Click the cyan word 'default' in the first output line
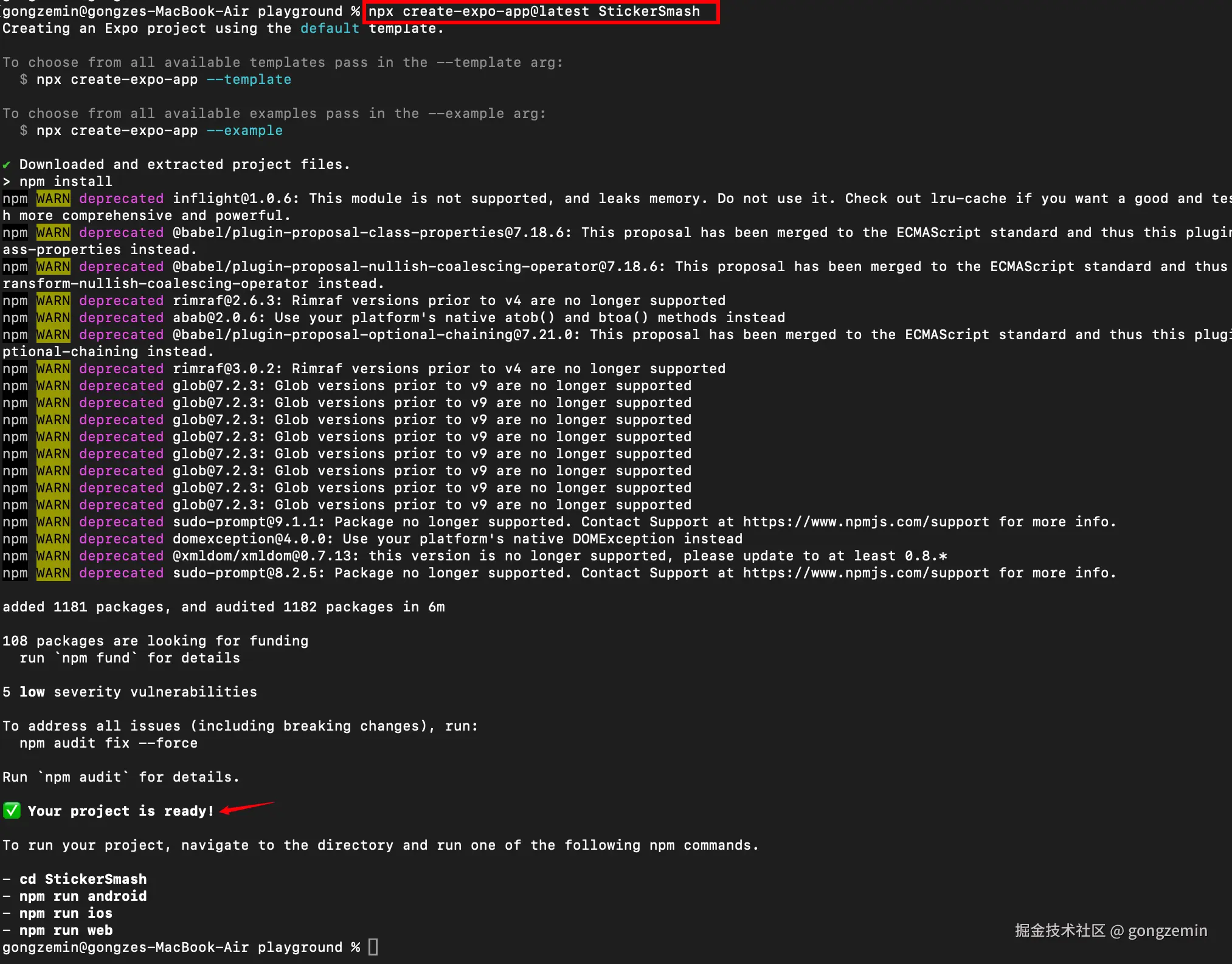Image resolution: width=1232 pixels, height=964 pixels. [330, 29]
